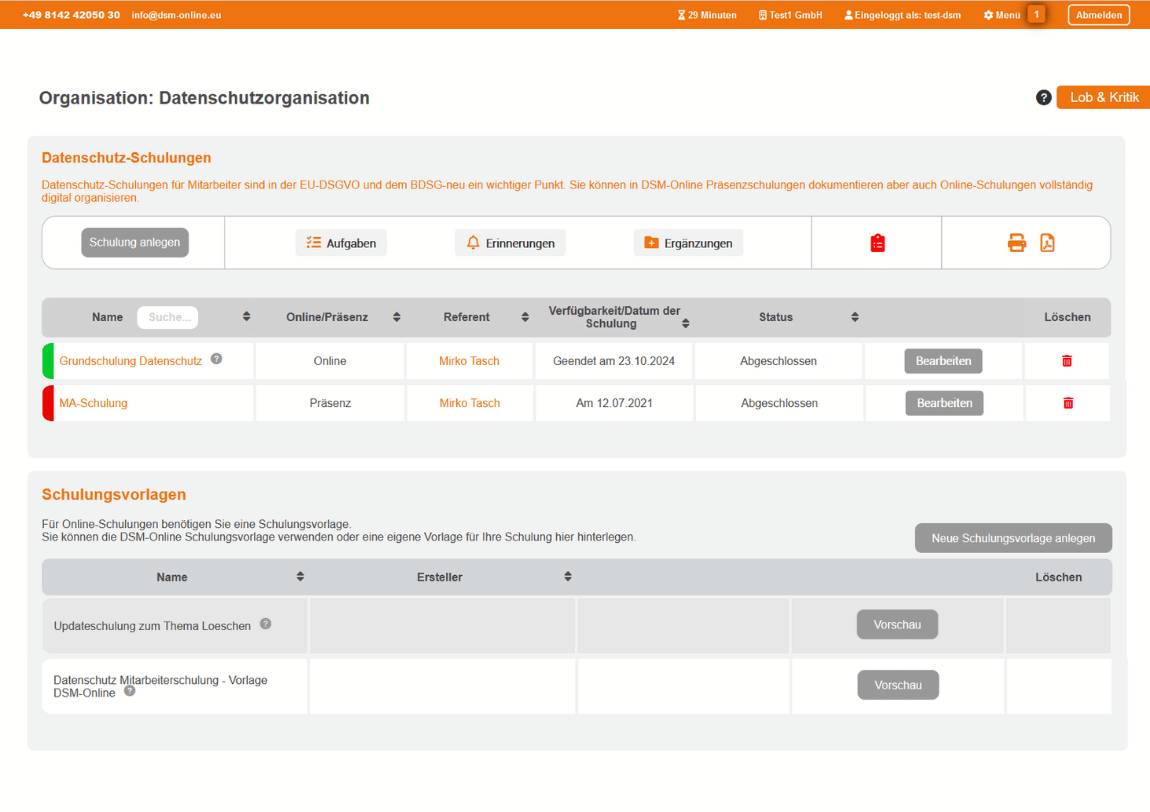
Task: Sort trainings by Name column
Action: 246,317
